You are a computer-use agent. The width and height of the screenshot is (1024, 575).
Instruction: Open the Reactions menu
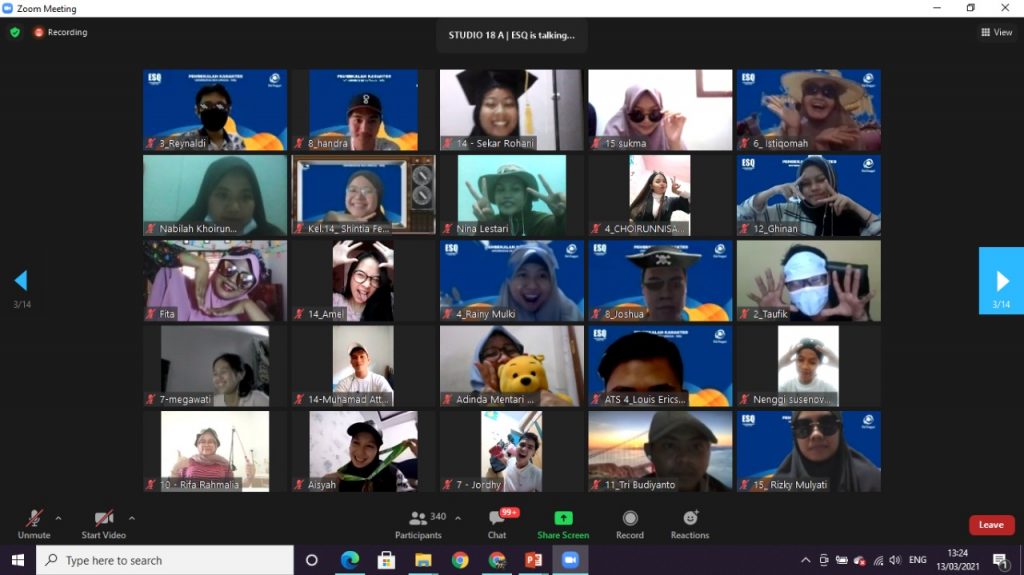[690, 518]
